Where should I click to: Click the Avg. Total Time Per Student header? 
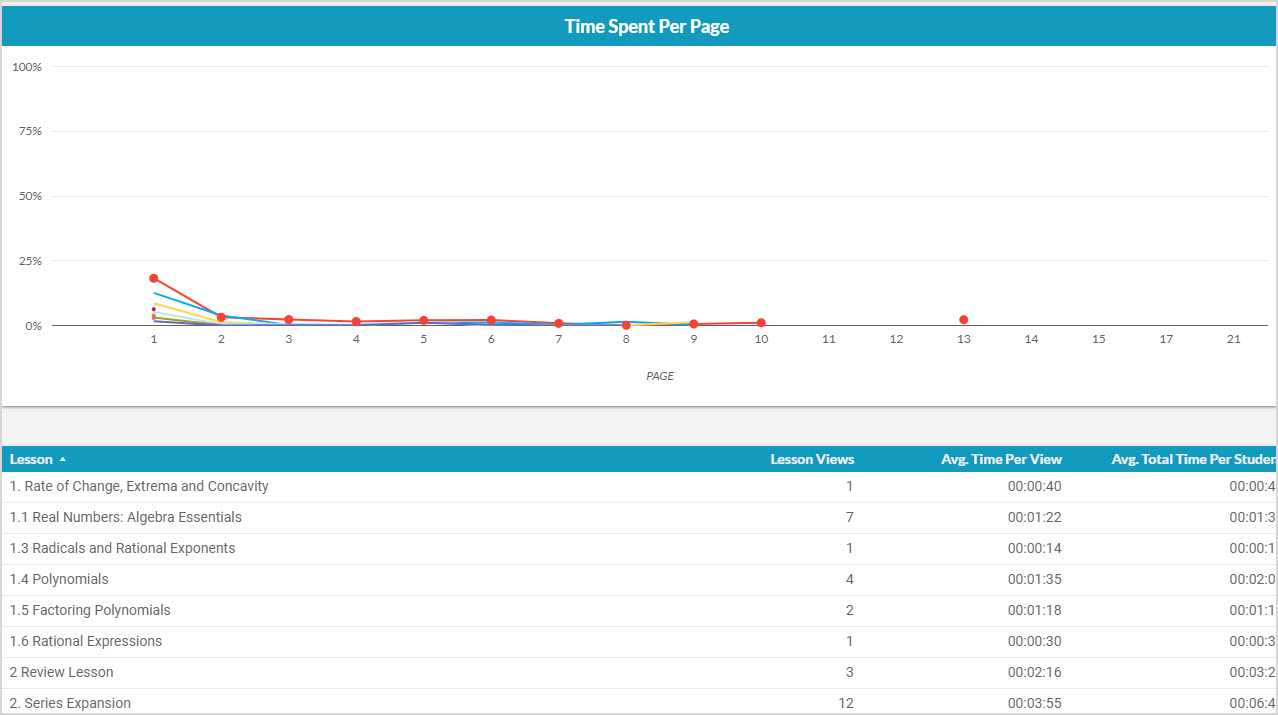click(x=1193, y=460)
